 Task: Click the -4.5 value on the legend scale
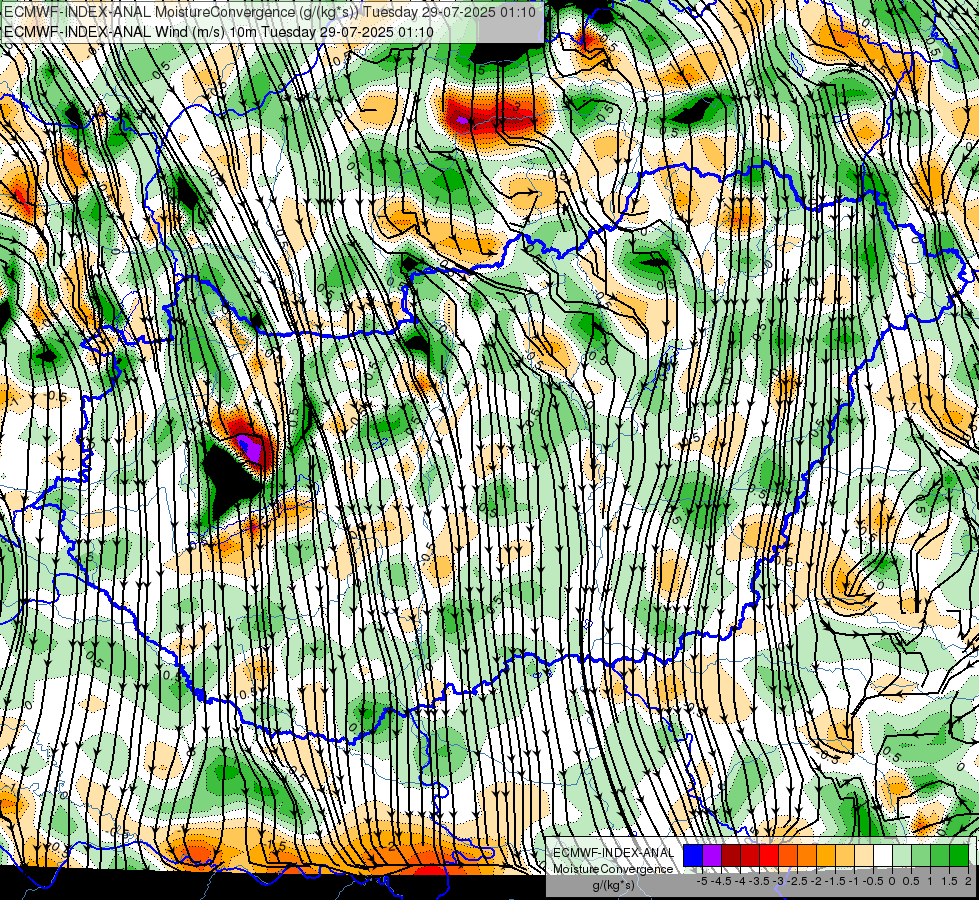click(x=721, y=881)
